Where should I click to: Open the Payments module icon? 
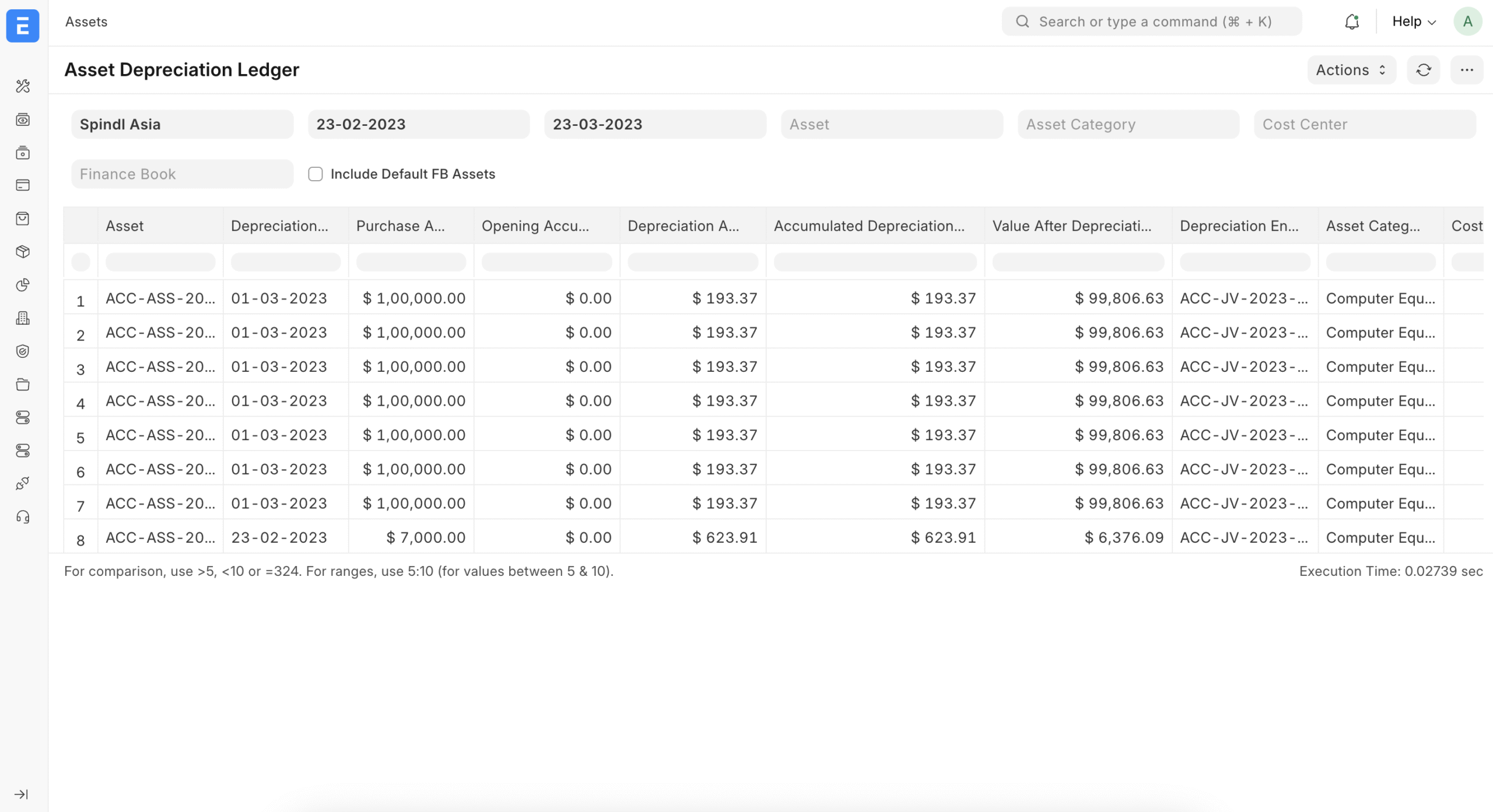23,185
